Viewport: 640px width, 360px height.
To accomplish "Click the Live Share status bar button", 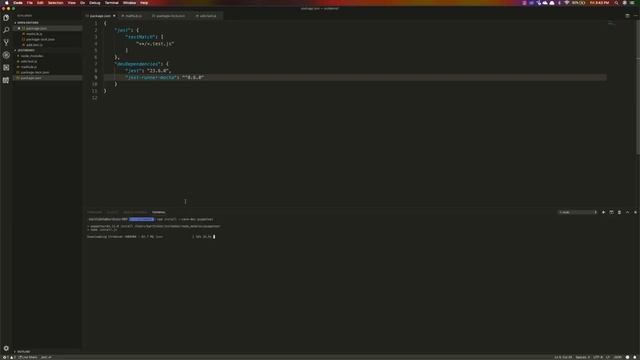I will pyautogui.click(x=29, y=358).
